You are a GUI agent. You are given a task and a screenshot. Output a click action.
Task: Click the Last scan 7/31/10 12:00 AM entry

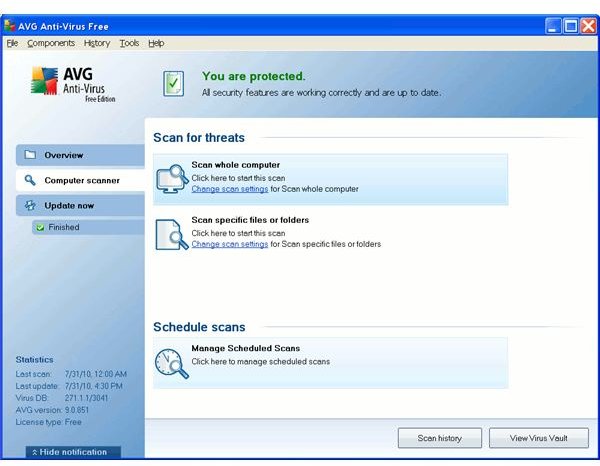[x=71, y=374]
